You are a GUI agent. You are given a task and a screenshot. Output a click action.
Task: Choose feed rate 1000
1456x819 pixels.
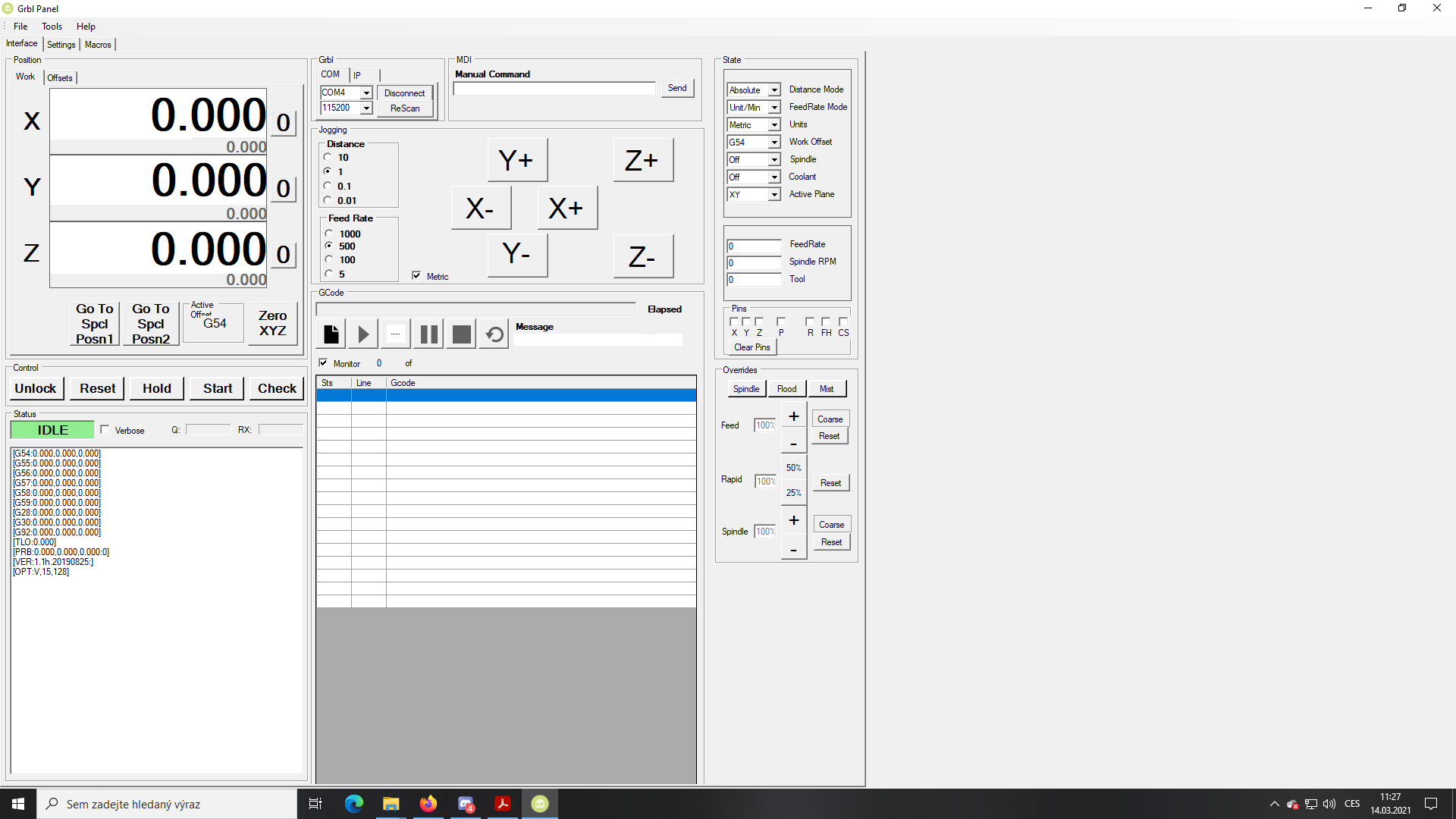329,234
